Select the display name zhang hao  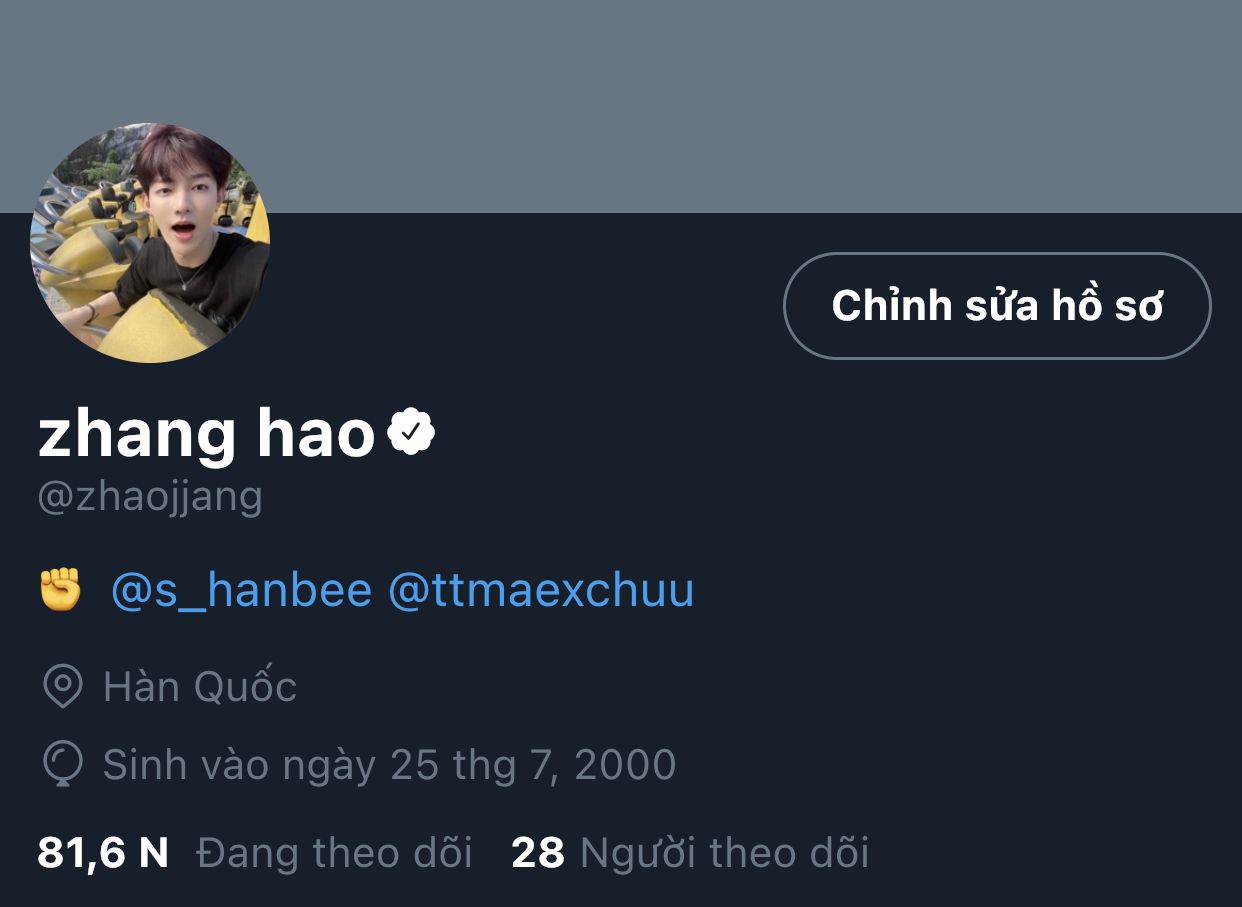click(206, 434)
